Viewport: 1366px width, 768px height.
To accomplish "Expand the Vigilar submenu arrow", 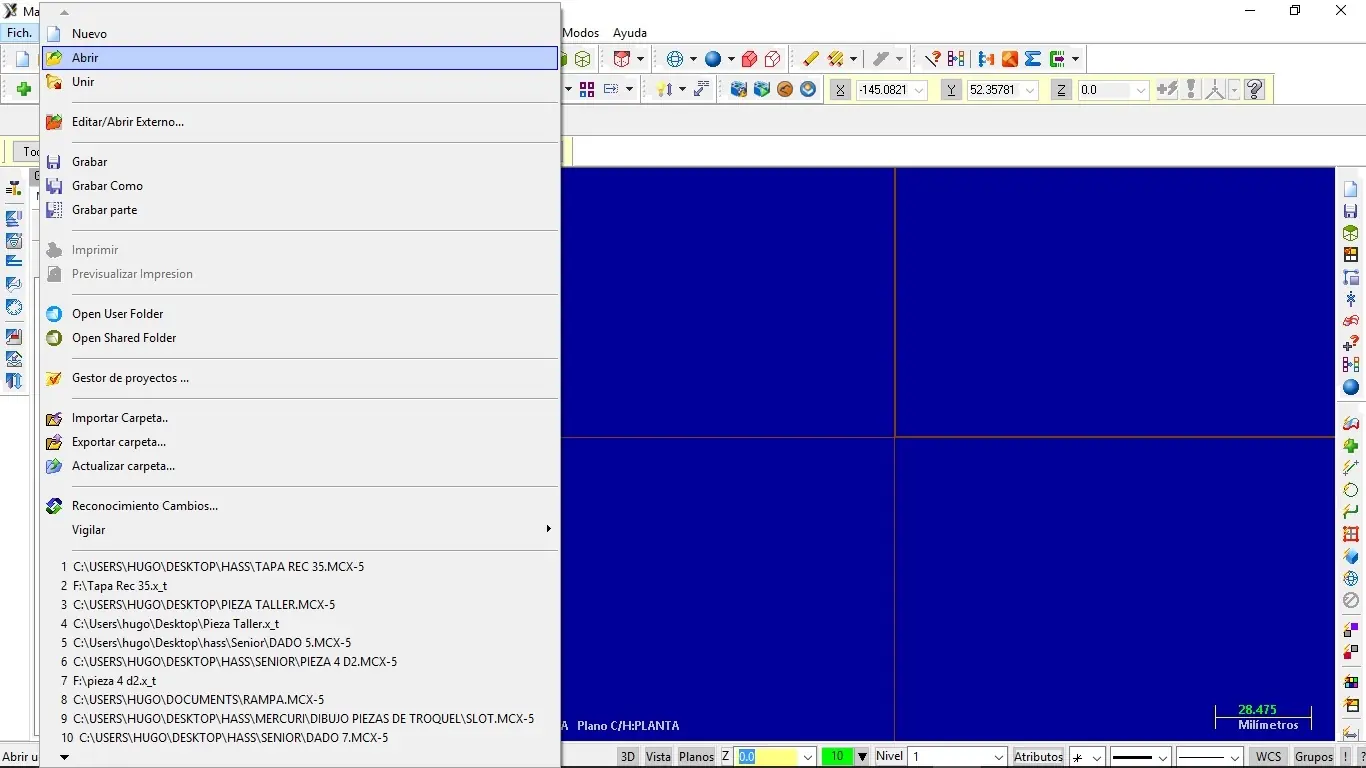I will (x=548, y=529).
